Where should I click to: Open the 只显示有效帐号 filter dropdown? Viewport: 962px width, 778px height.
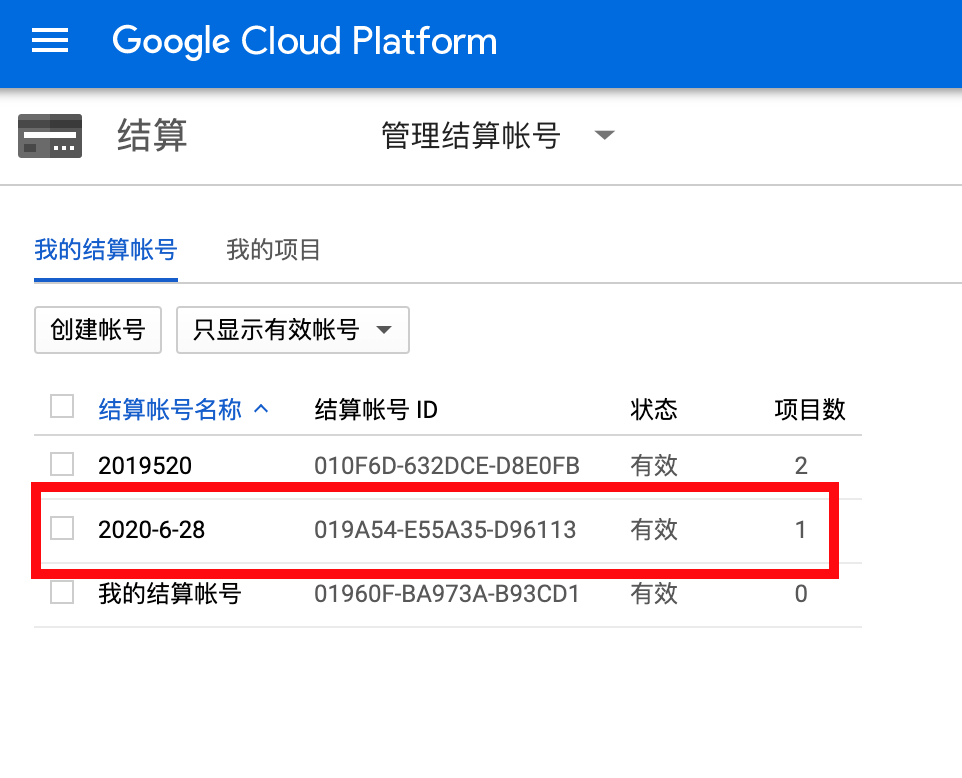(293, 330)
